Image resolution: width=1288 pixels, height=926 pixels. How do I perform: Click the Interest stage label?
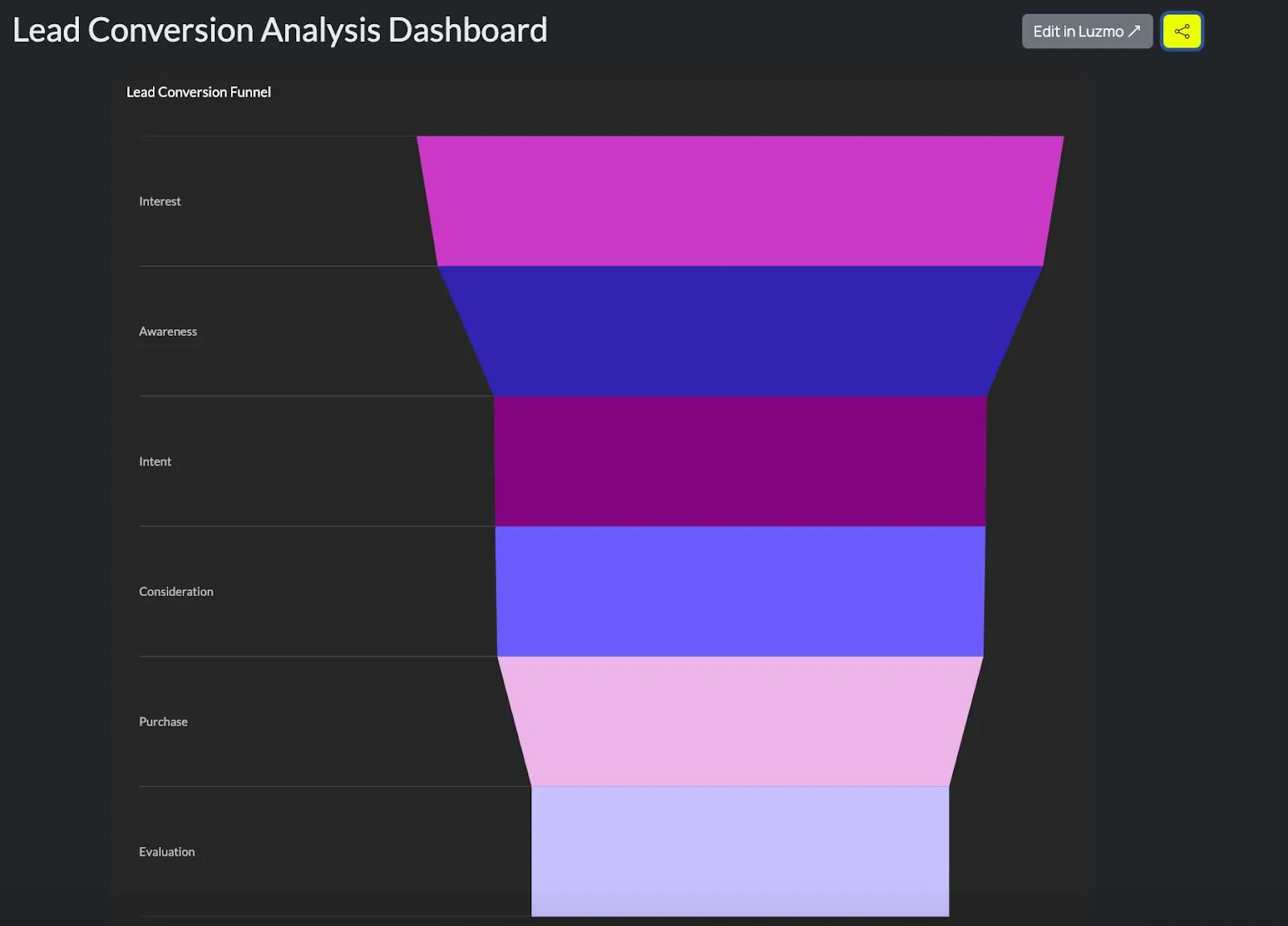[159, 201]
